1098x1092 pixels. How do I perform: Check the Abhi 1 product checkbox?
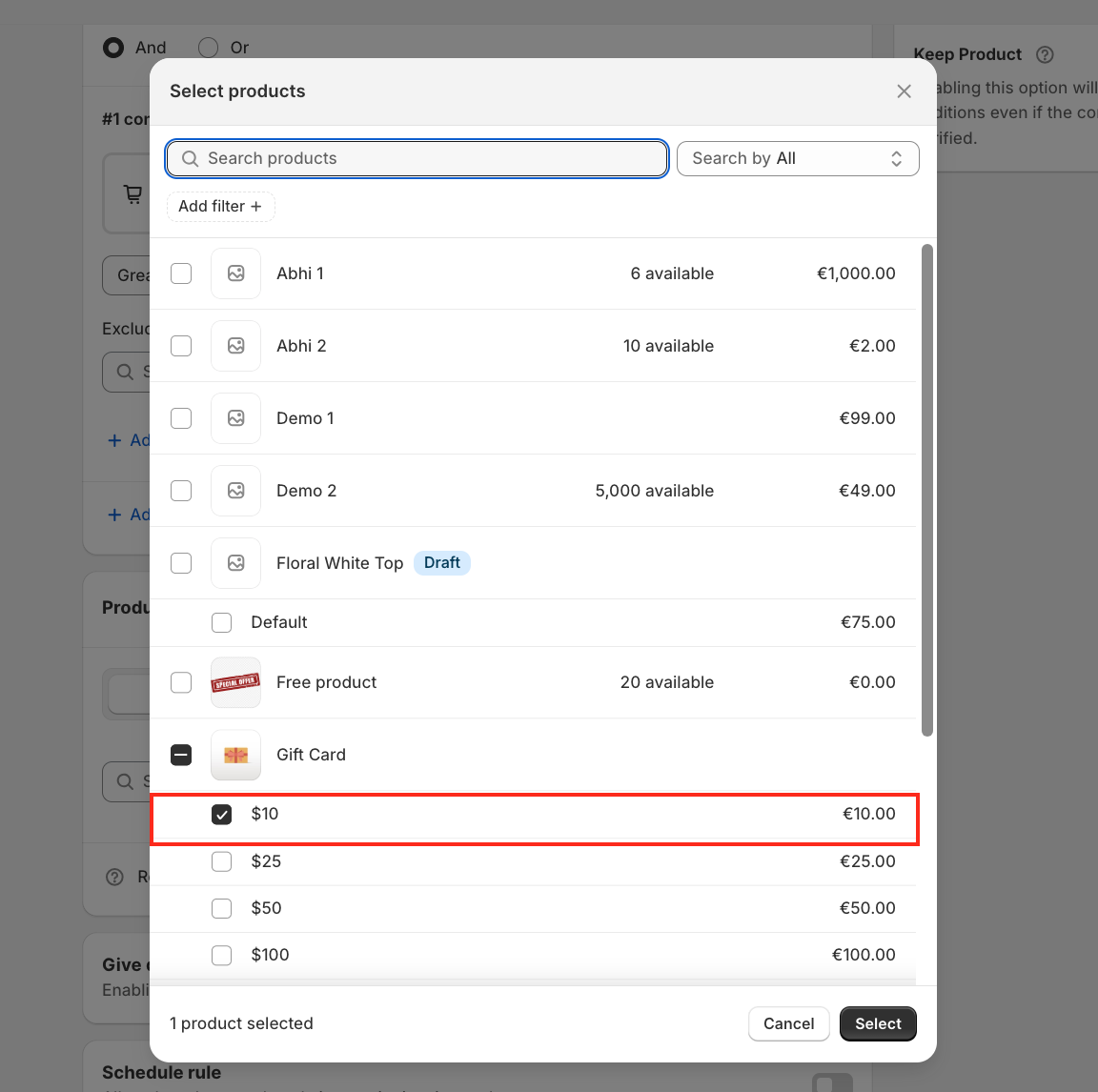pos(181,273)
